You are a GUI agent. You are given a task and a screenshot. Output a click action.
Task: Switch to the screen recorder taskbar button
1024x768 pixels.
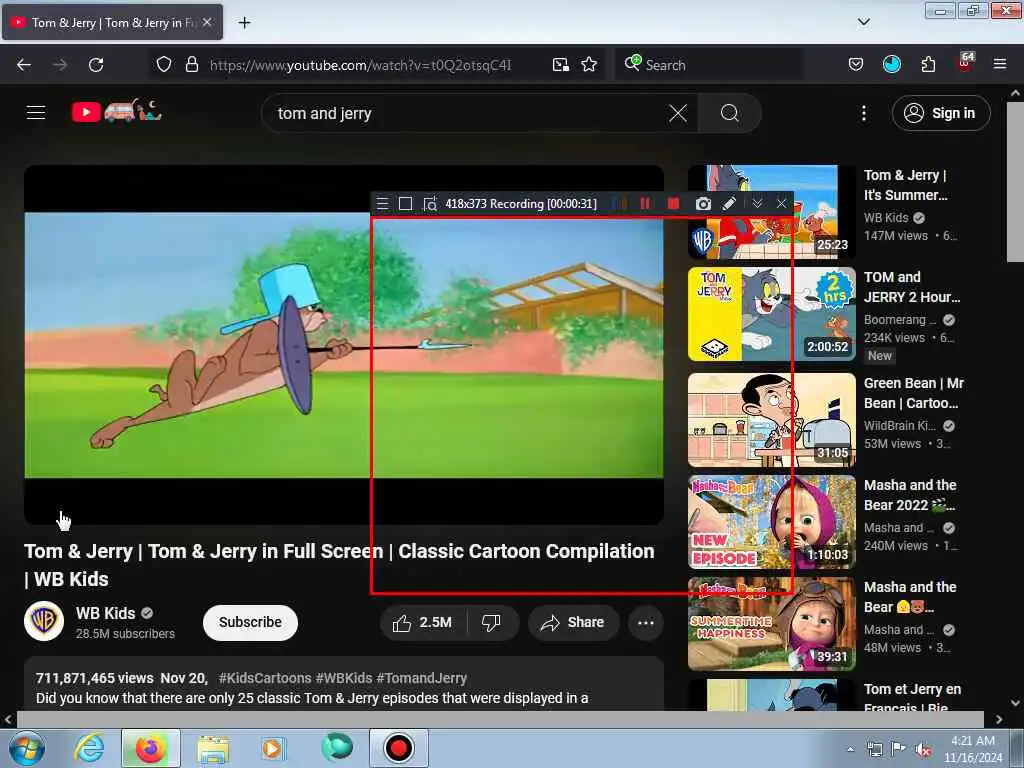398,748
